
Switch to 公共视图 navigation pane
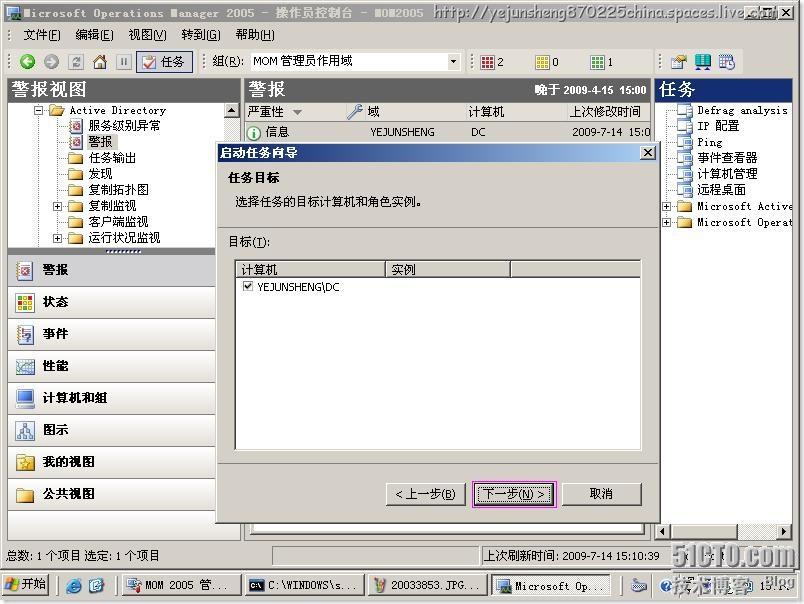112,494
